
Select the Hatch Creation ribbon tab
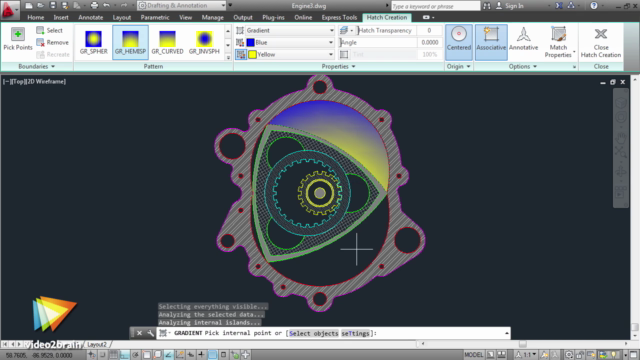pos(387,18)
